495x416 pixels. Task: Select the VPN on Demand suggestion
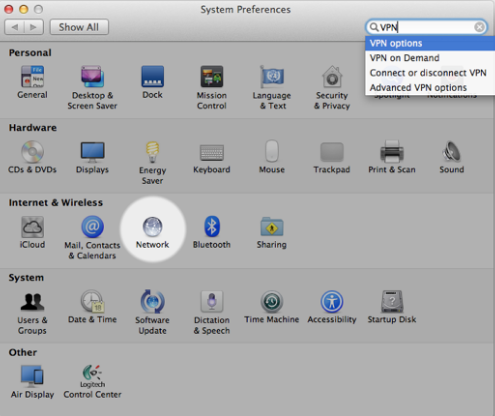pos(430,58)
